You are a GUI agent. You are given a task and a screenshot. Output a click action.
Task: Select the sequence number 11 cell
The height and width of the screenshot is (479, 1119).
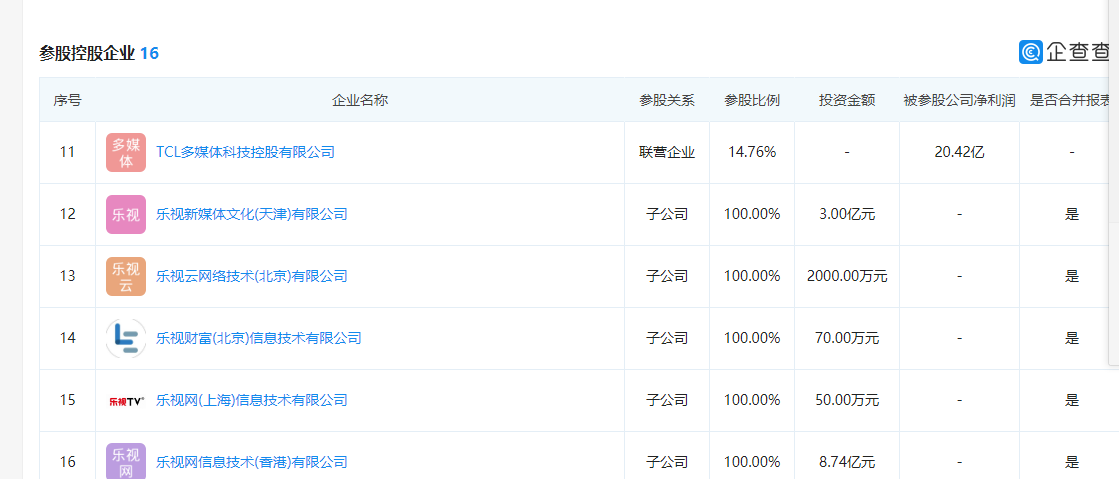[x=67, y=152]
